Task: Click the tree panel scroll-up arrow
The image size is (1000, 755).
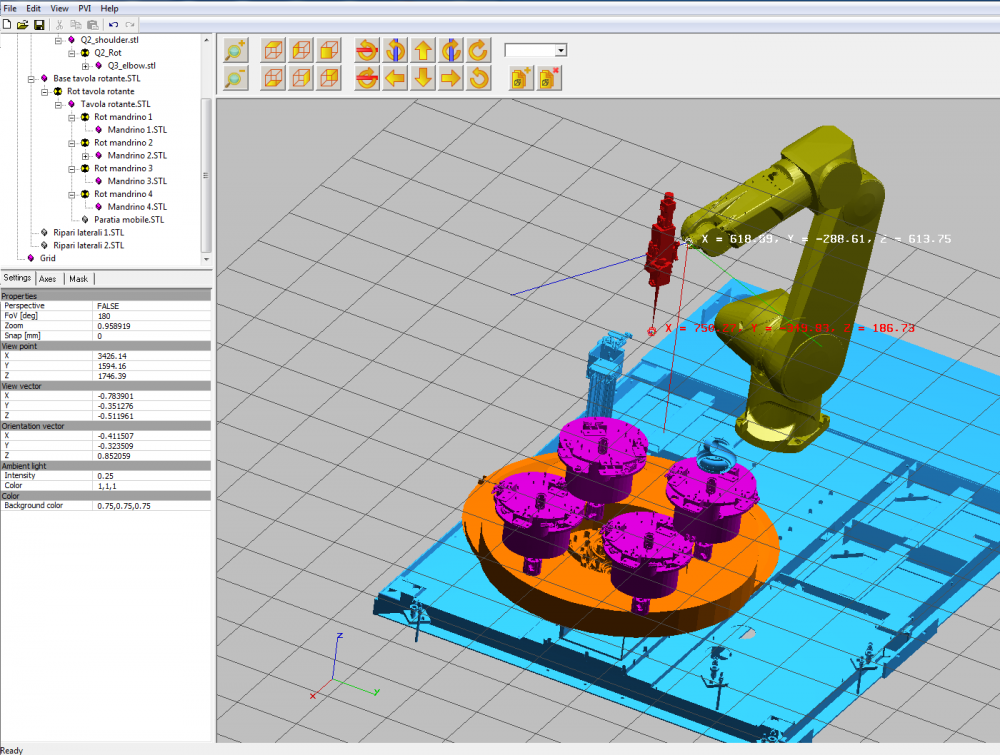Action: click(x=206, y=40)
